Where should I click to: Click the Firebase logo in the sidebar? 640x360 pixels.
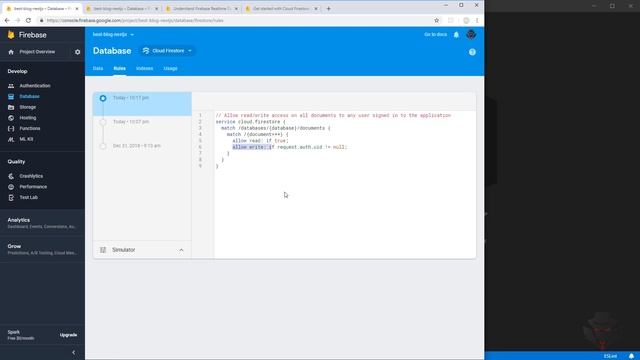[11, 35]
